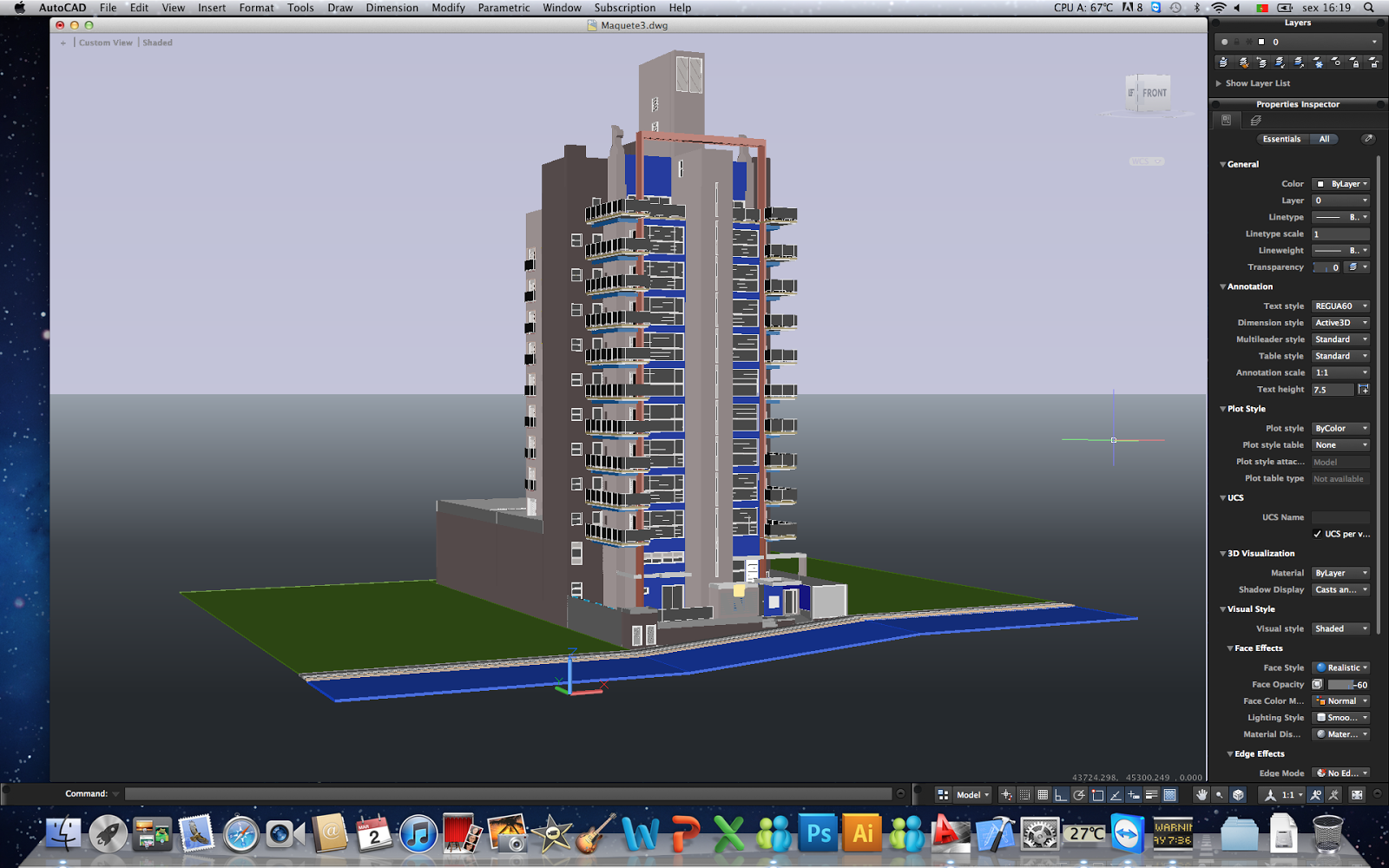Screen dimensions: 1389x868
Task: Click the Layer Match brush icon
Action: click(1244, 62)
